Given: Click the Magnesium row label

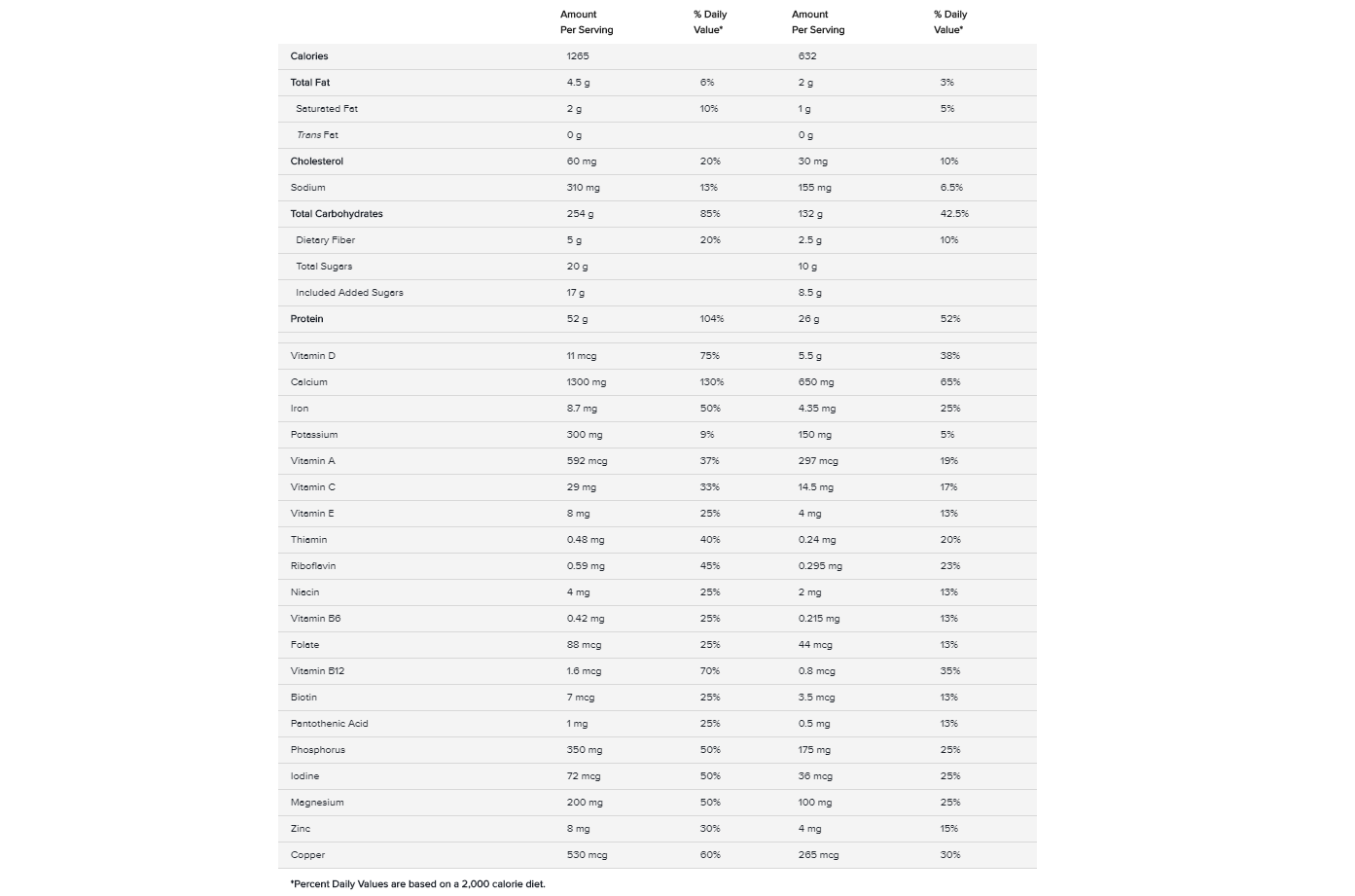Looking at the screenshot, I should point(317,803).
